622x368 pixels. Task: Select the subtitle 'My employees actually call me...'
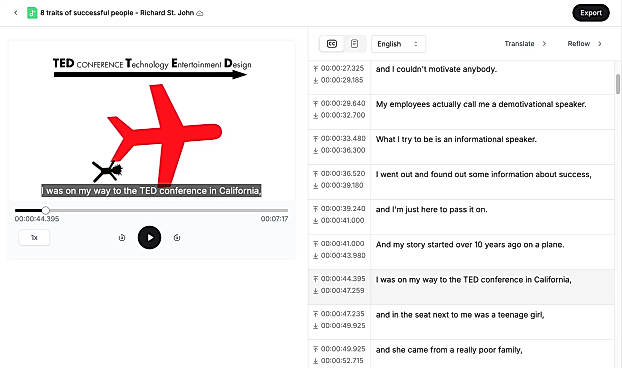481,104
